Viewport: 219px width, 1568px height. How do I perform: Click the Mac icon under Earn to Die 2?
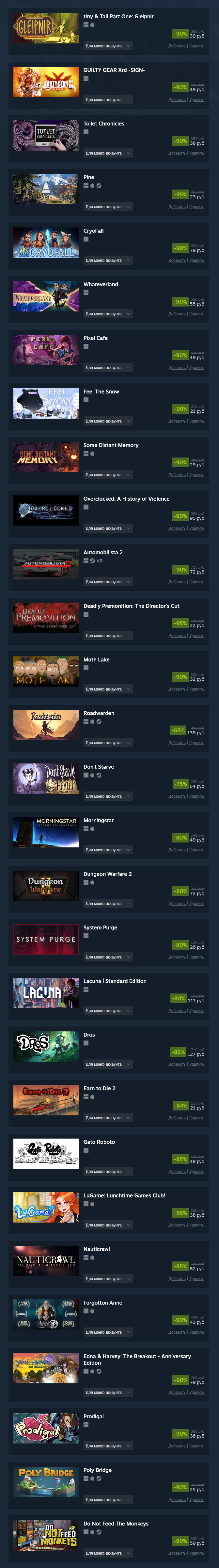click(92, 1096)
